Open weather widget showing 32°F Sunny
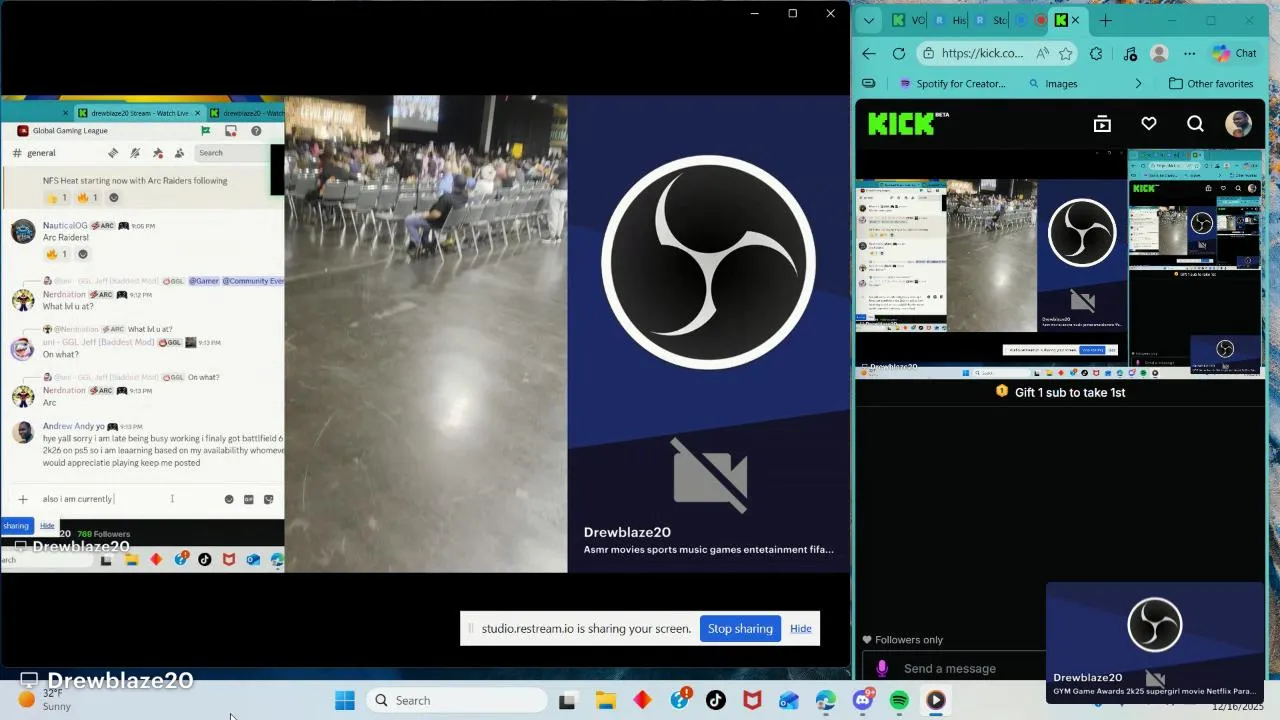 (x=46, y=699)
